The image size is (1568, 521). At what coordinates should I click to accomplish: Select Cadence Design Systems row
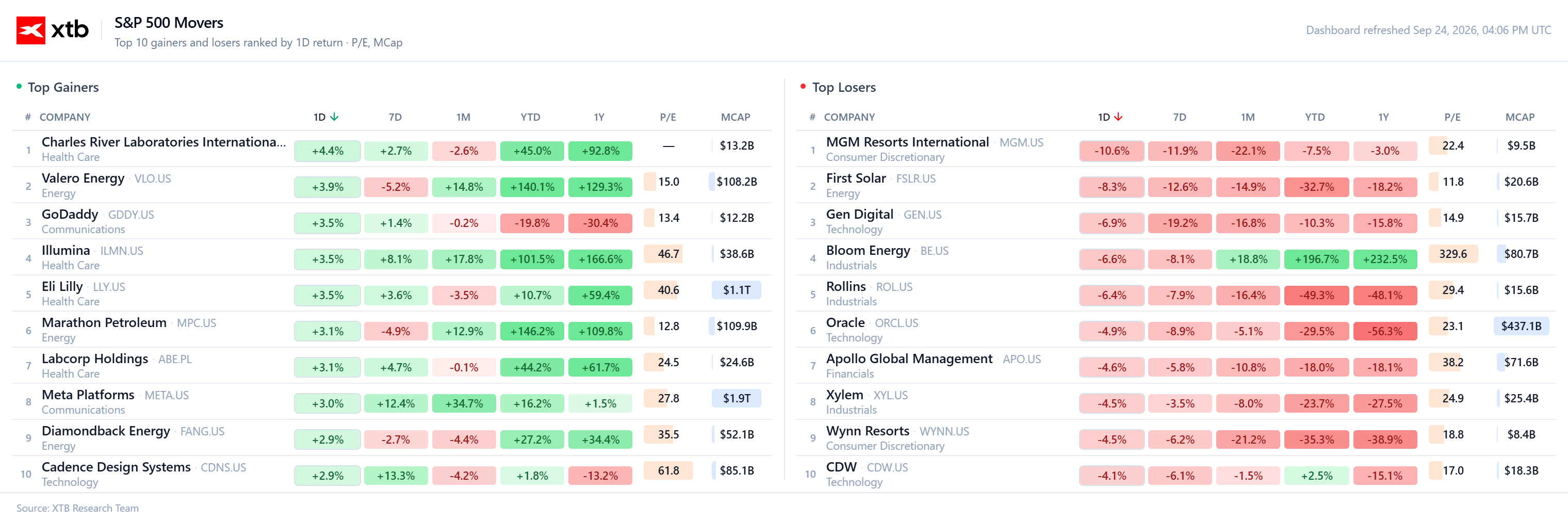tap(392, 474)
